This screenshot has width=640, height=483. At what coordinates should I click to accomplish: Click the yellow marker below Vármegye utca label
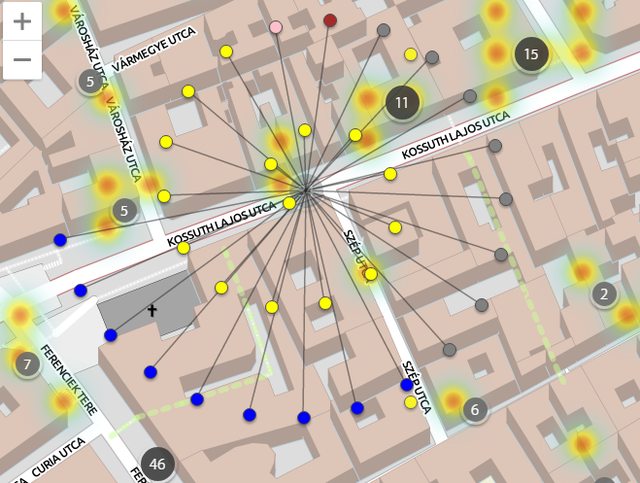pos(188,91)
